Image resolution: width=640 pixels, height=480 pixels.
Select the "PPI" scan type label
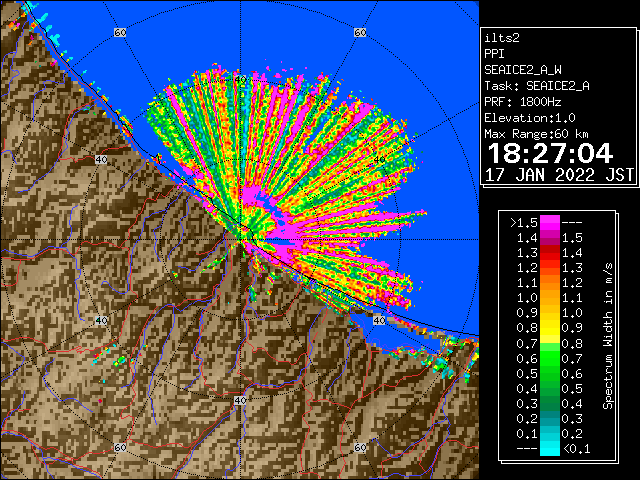[494, 54]
